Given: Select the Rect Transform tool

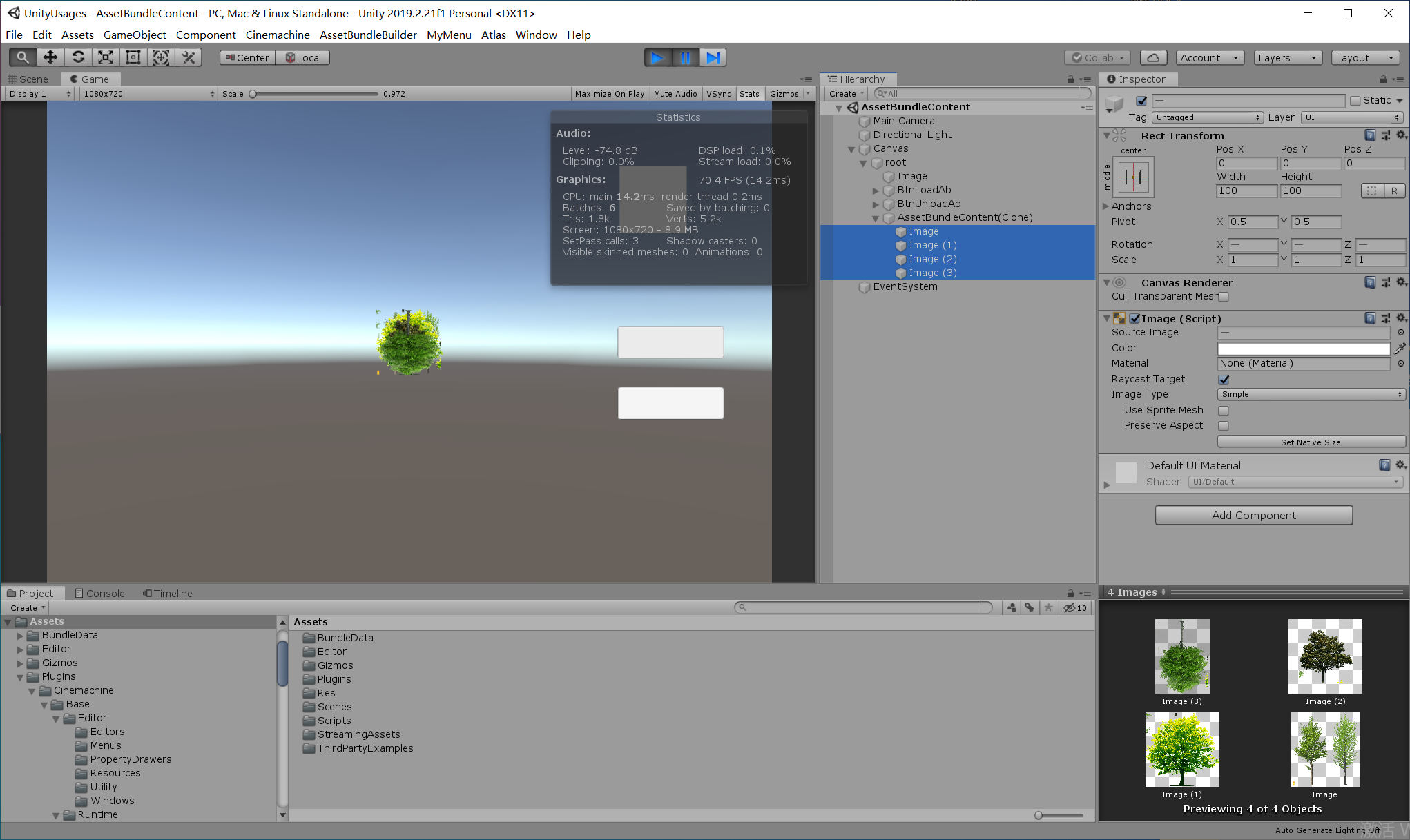Looking at the screenshot, I should 133,57.
